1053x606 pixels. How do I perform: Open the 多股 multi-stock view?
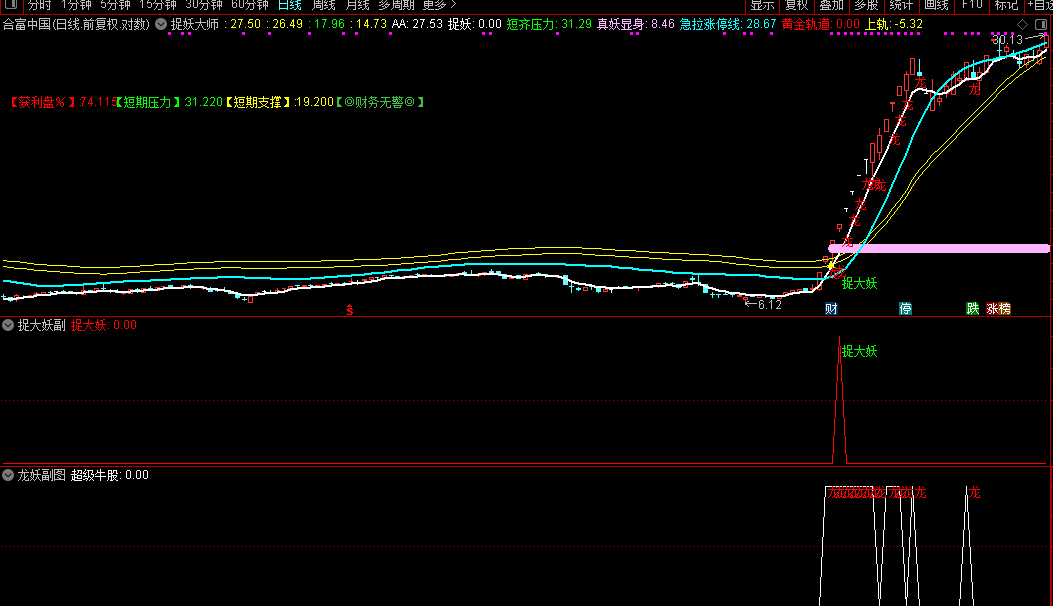[x=866, y=5]
